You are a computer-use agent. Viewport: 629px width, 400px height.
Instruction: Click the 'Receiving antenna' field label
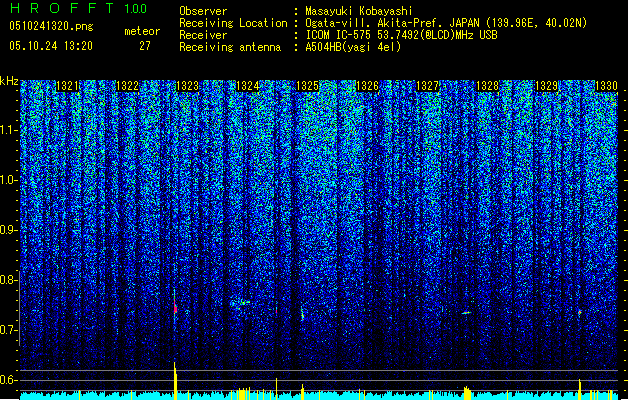coord(230,47)
